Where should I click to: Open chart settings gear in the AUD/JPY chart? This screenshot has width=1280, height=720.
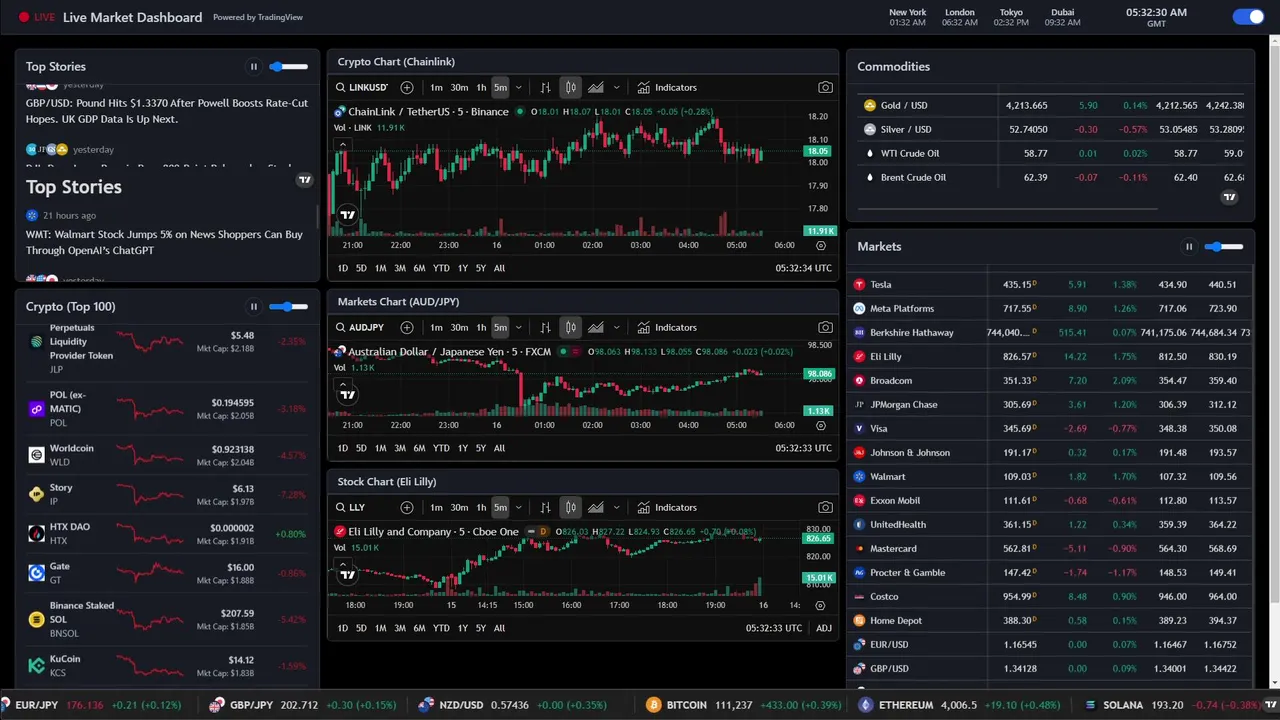(x=821, y=425)
